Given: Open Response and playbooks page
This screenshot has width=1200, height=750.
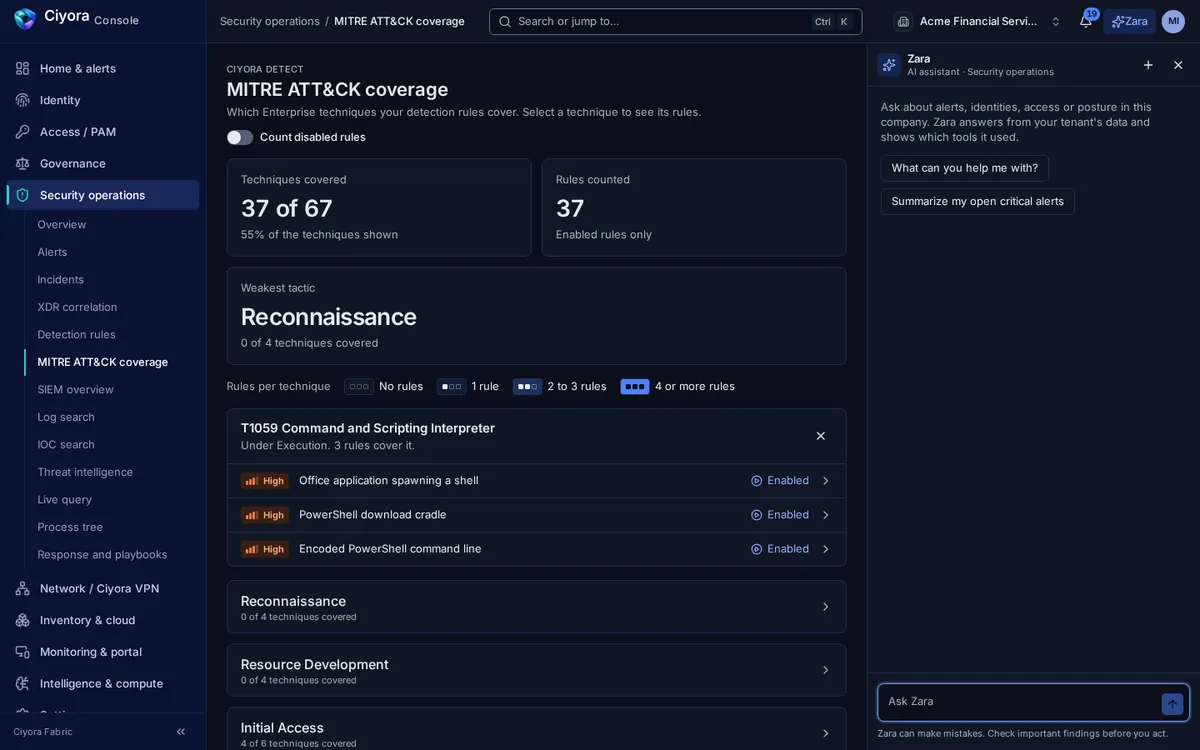Looking at the screenshot, I should 102,555.
